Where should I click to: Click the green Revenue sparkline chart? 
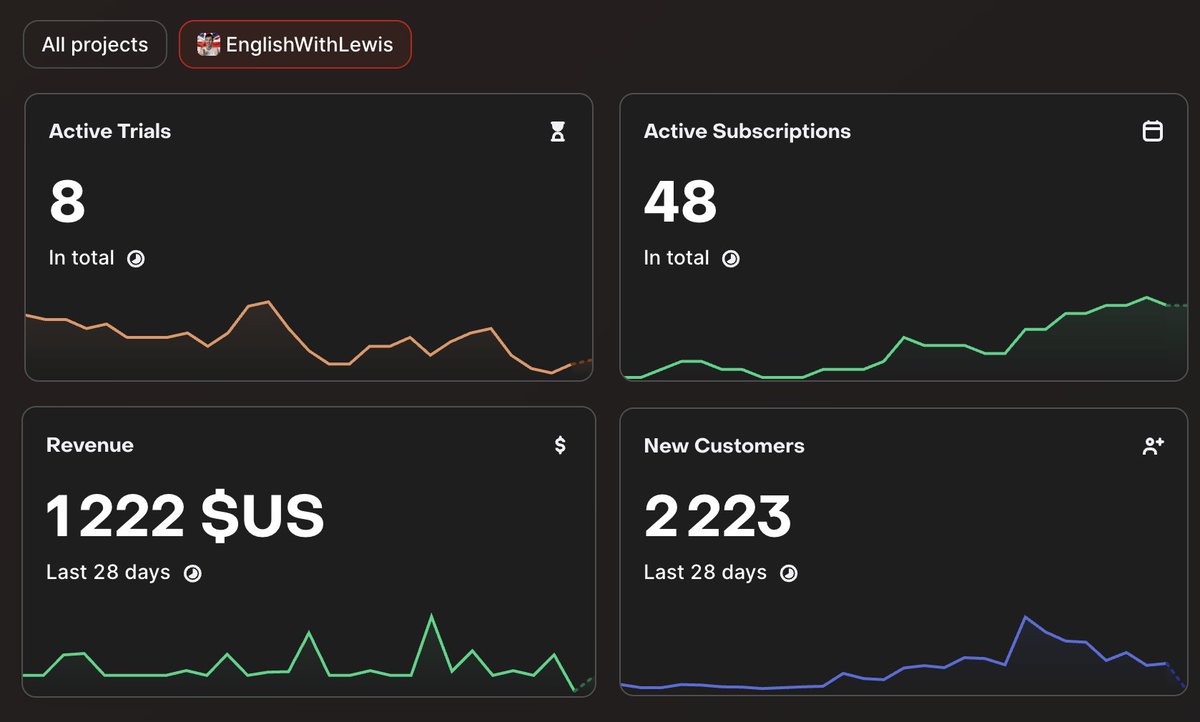308,652
